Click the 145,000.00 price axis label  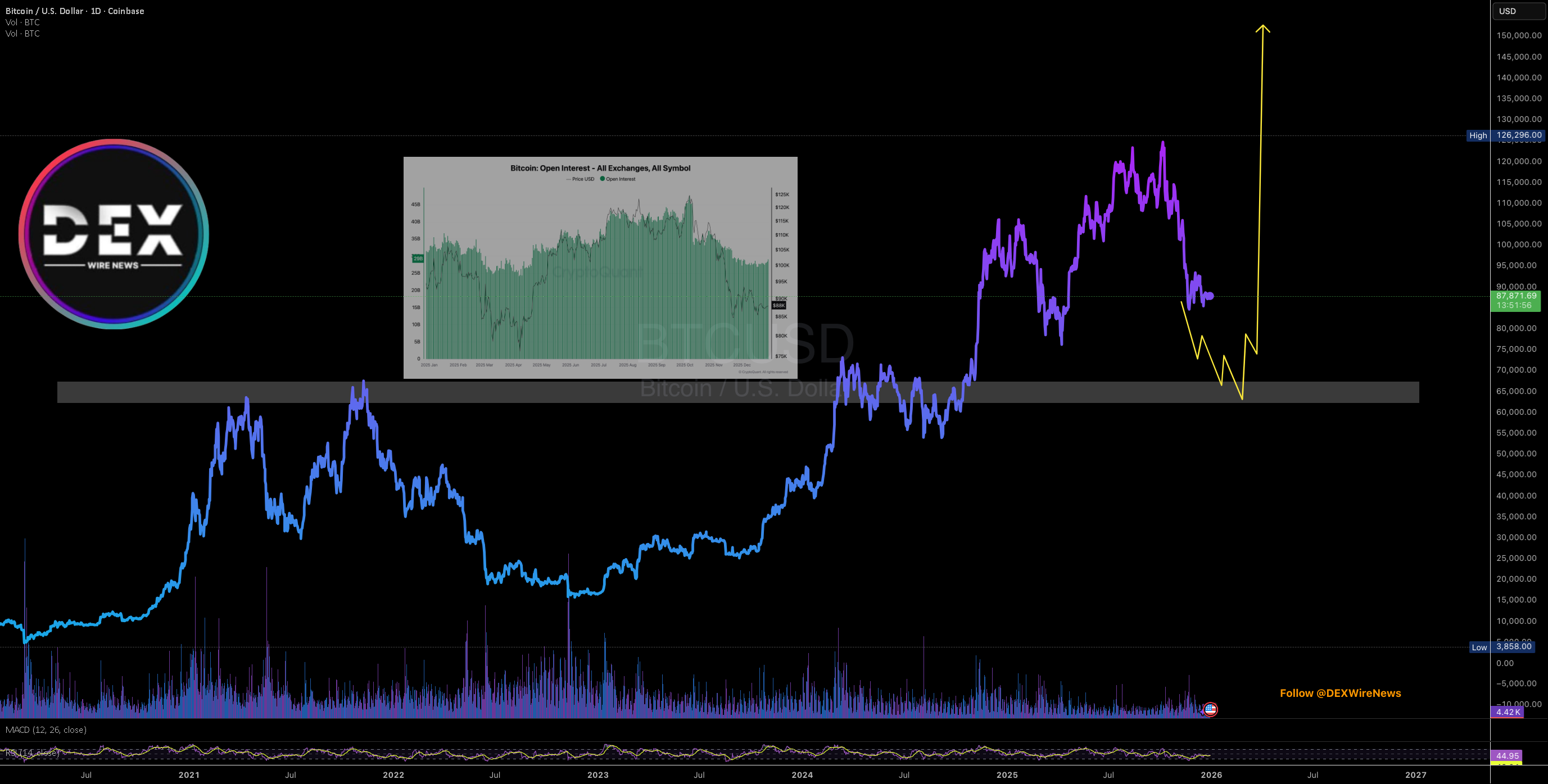[1519, 56]
